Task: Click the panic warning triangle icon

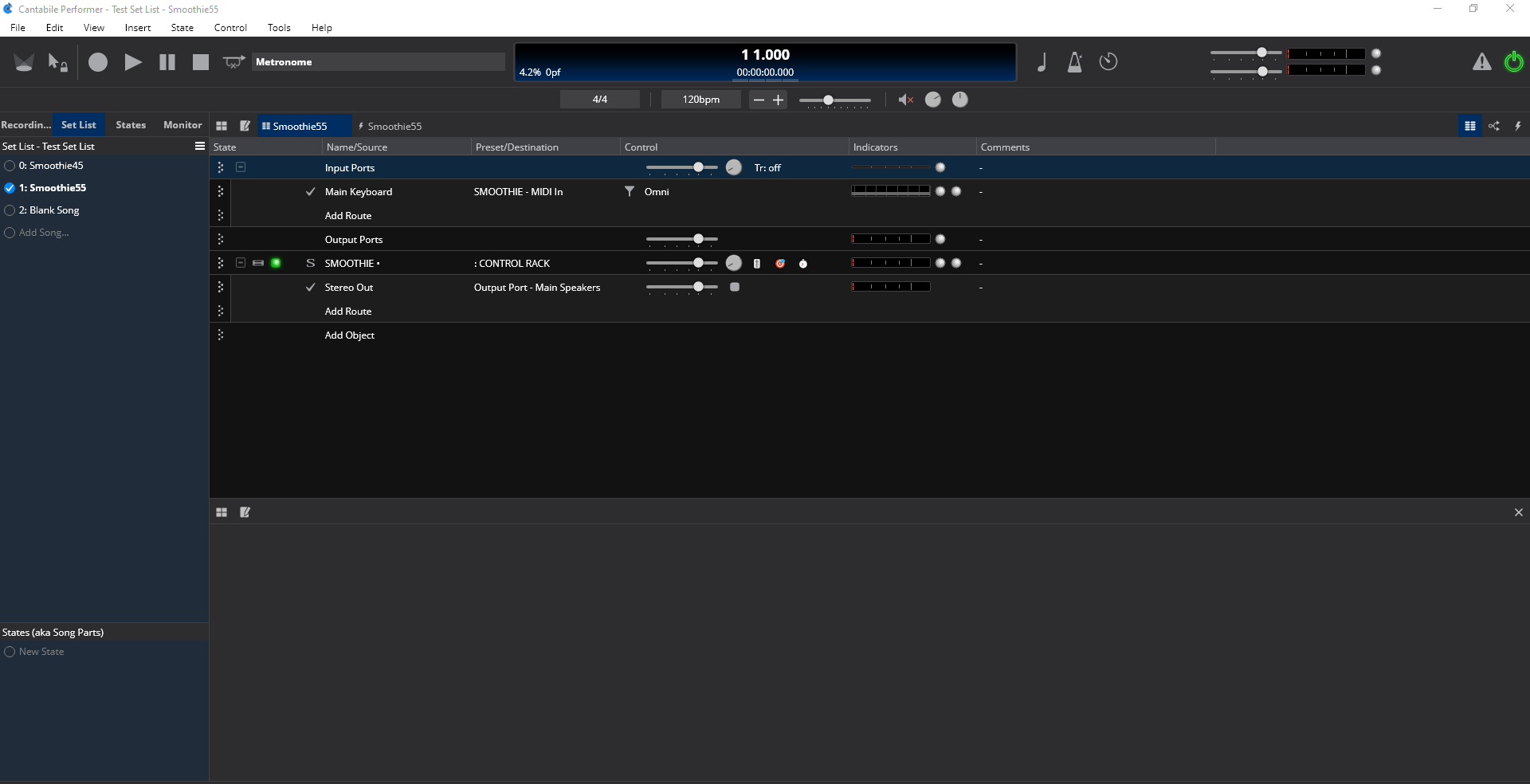Action: click(1481, 62)
